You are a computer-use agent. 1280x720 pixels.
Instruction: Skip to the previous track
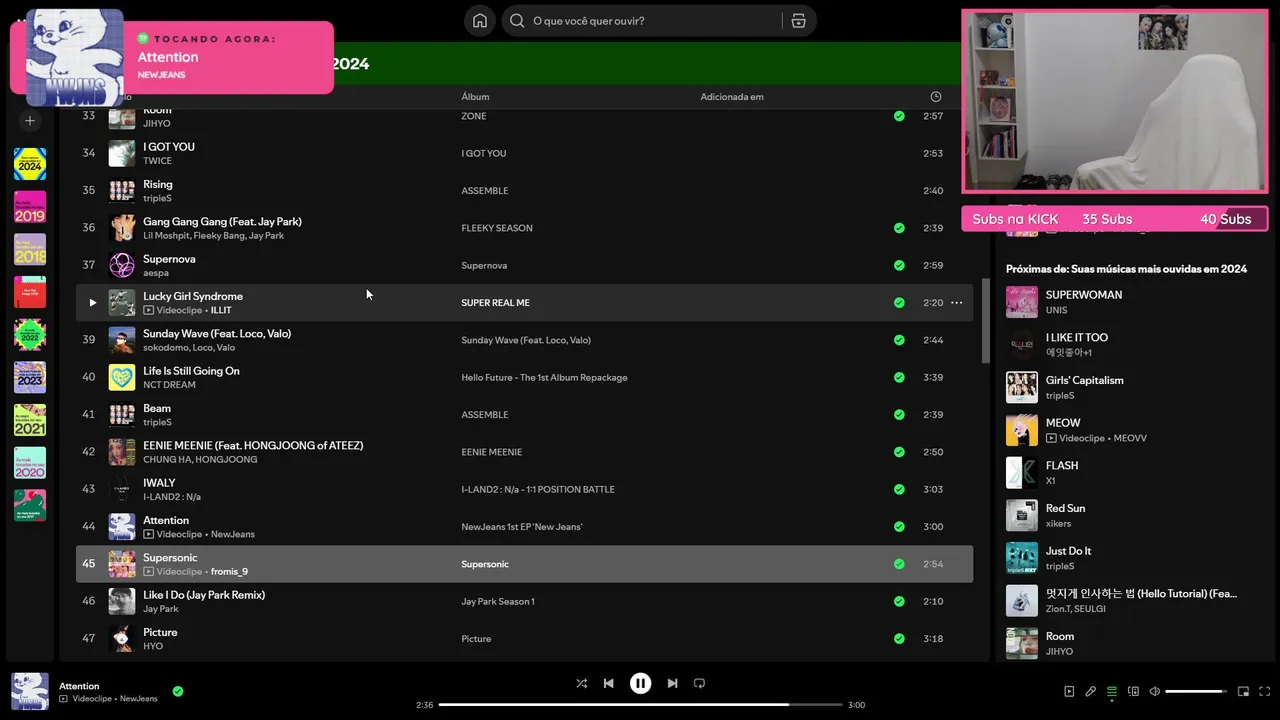pyautogui.click(x=608, y=683)
